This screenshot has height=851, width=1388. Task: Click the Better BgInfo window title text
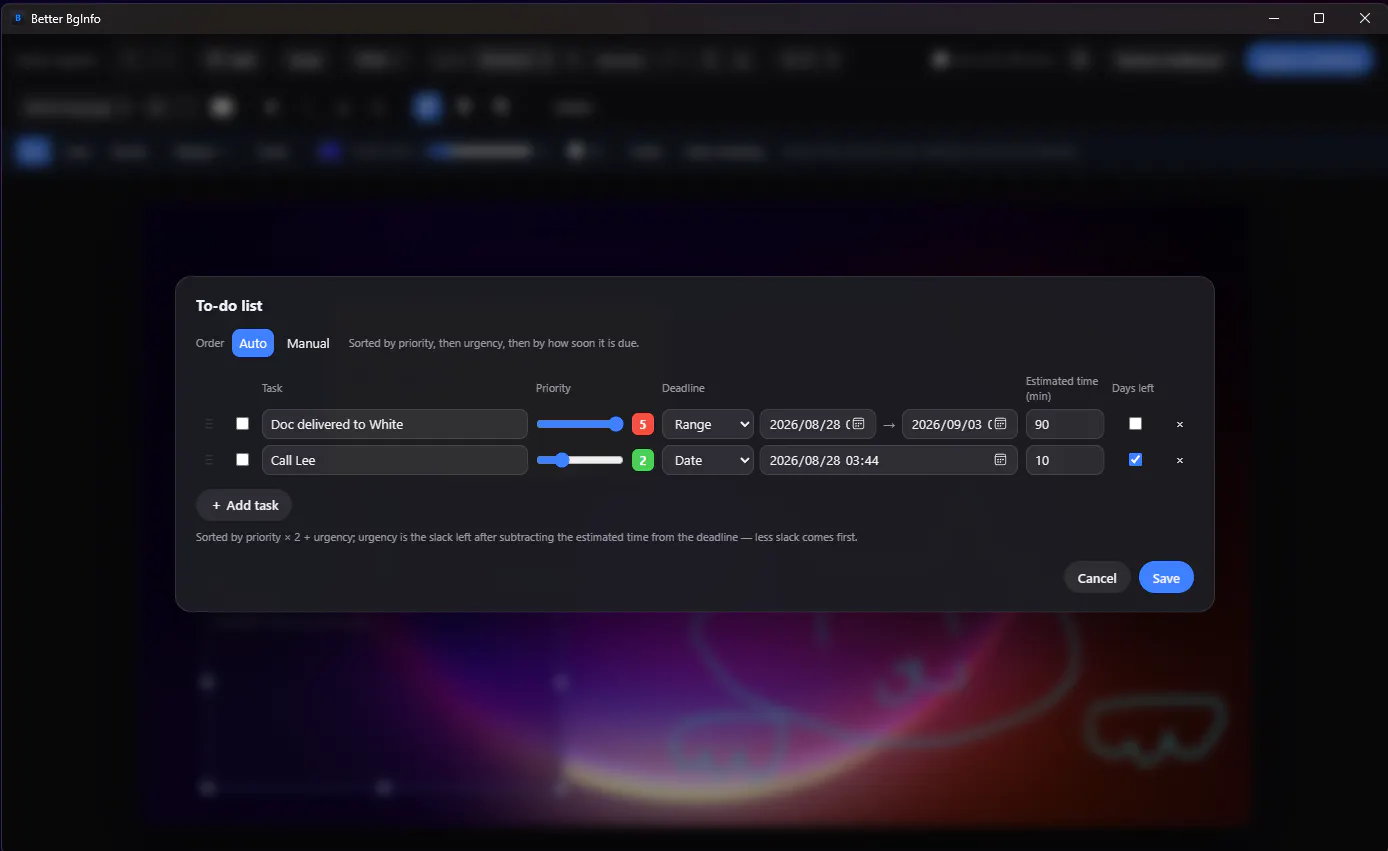(66, 18)
